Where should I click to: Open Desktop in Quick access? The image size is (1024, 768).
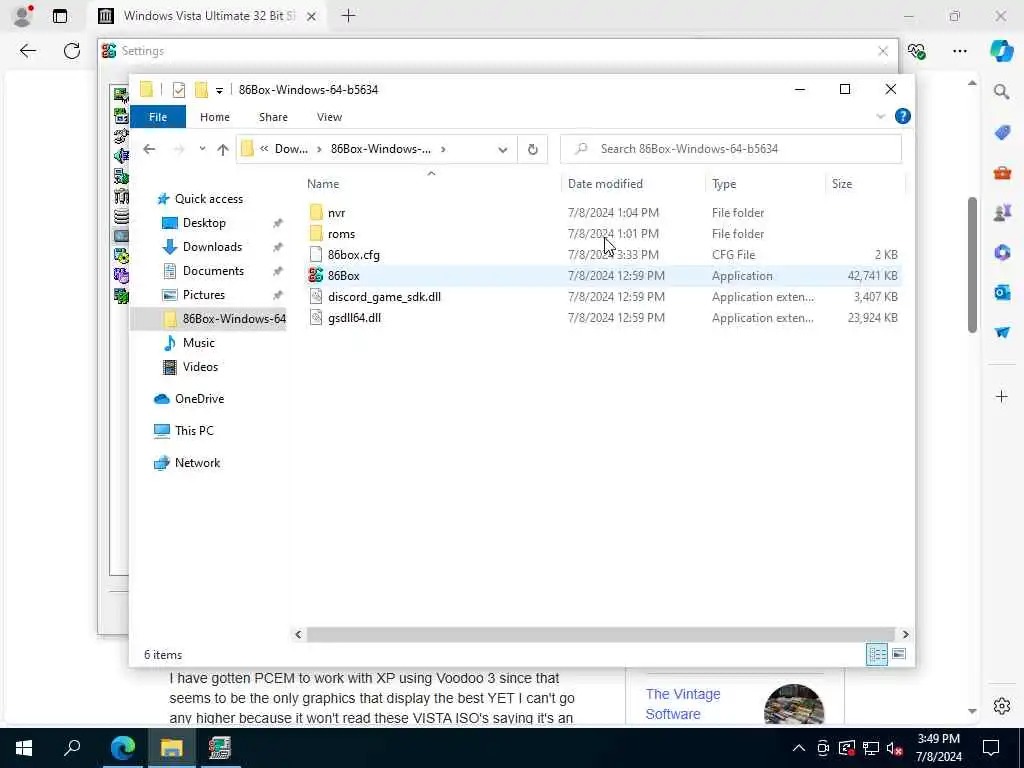tap(204, 223)
